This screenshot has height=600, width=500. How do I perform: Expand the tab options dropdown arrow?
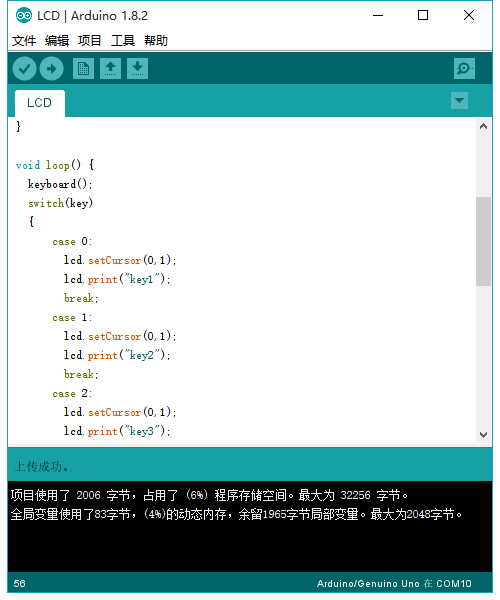(x=459, y=101)
